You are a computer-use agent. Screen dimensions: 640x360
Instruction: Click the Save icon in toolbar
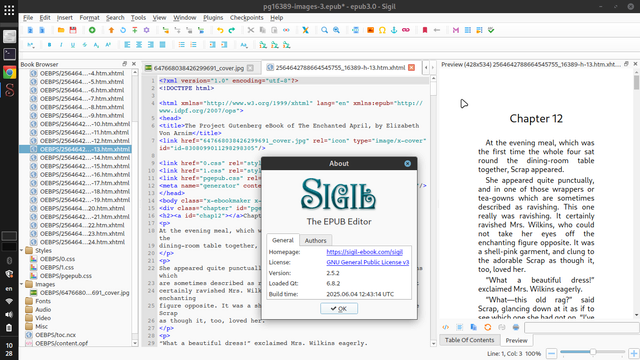(73, 30)
